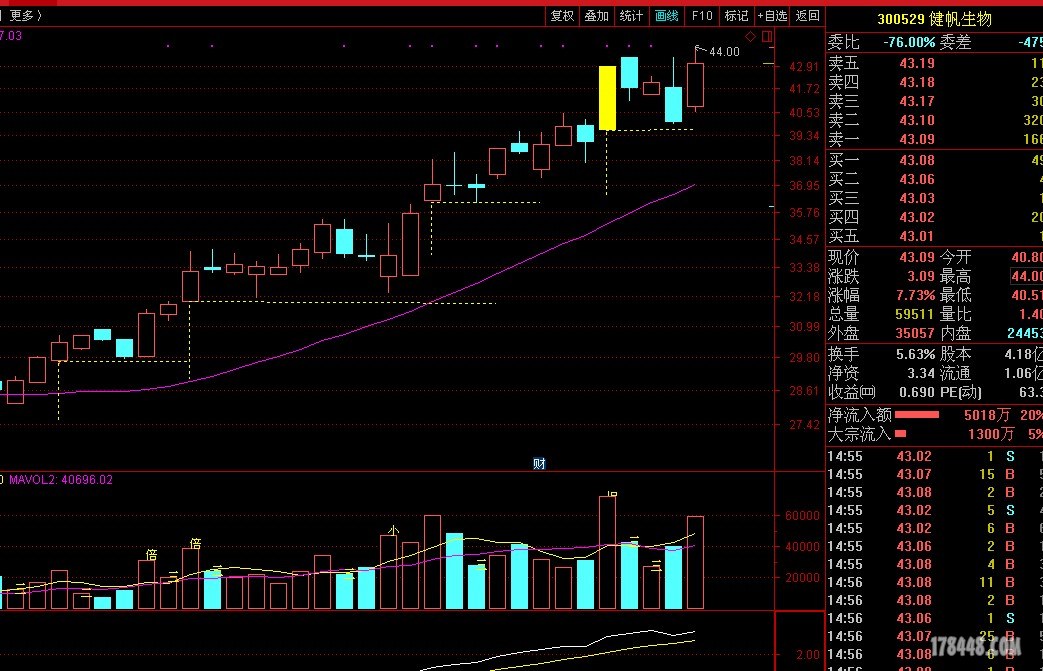Click the split-window icon at chart corner
This screenshot has height=671, width=1043.
(x=767, y=37)
